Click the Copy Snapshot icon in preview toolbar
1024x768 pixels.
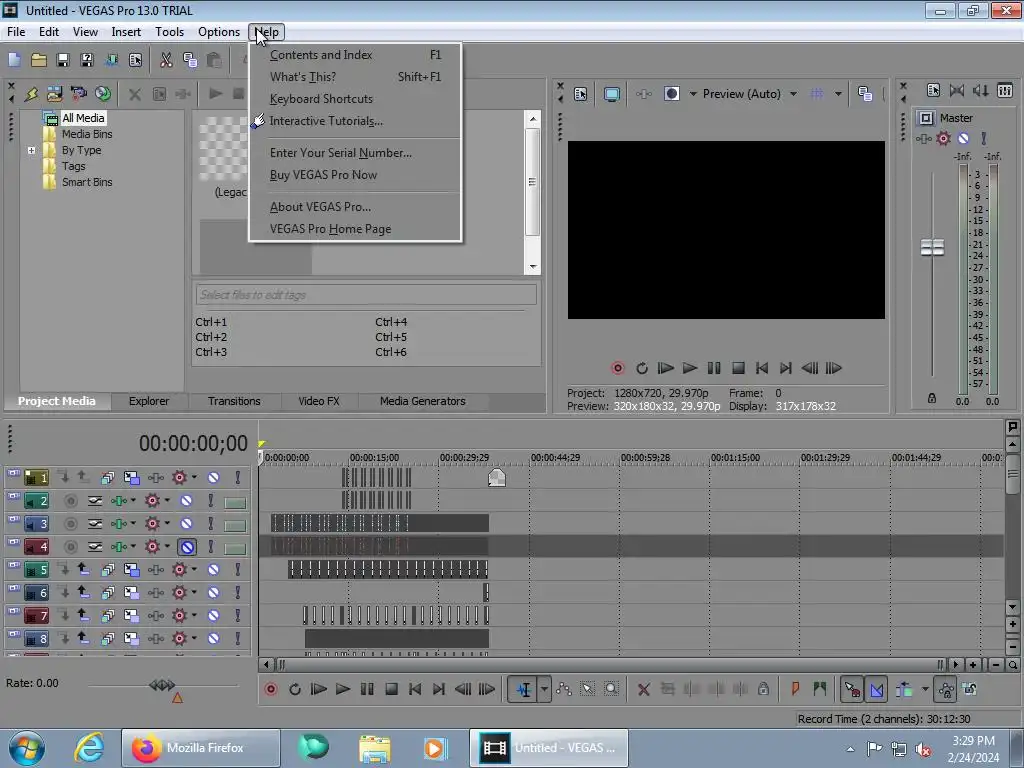865,94
